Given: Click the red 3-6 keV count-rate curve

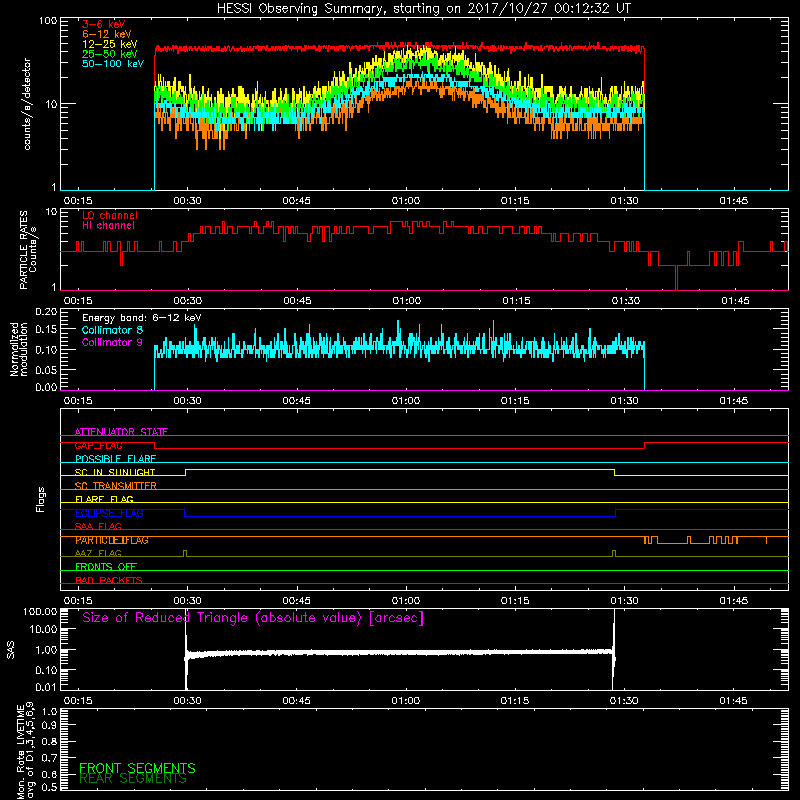Looking at the screenshot, I should (x=399, y=48).
